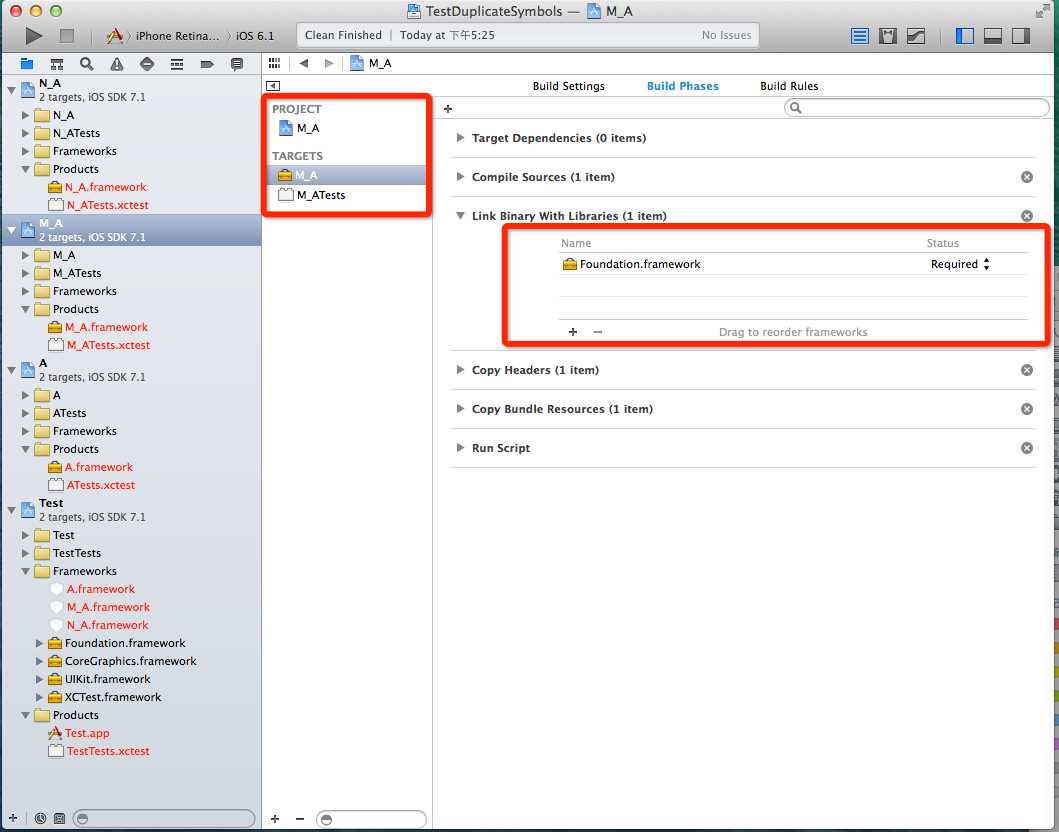The width and height of the screenshot is (1059, 832).
Task: Show the Issue navigator
Action: tap(117, 64)
